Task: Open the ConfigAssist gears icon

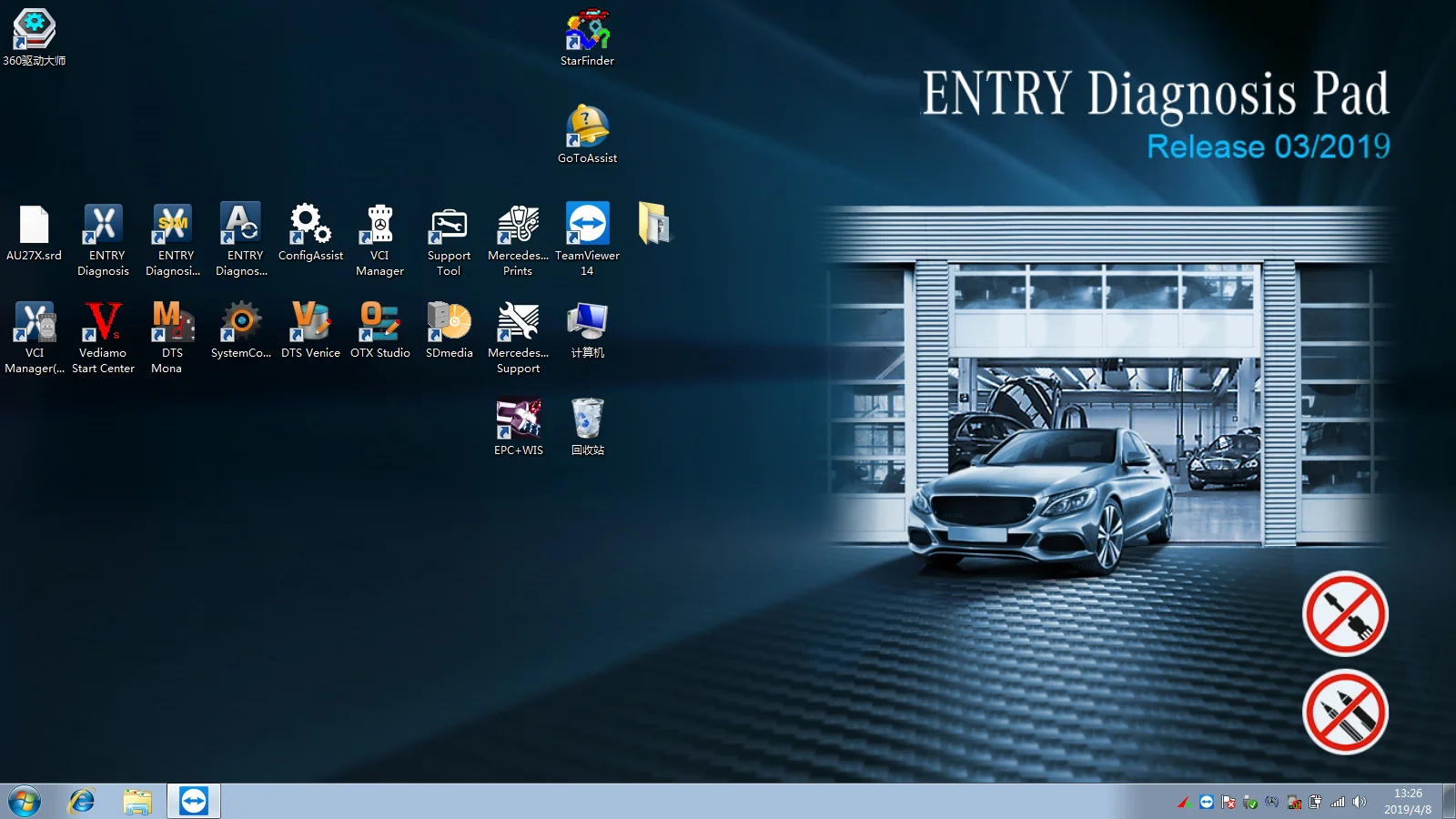Action: point(310,233)
